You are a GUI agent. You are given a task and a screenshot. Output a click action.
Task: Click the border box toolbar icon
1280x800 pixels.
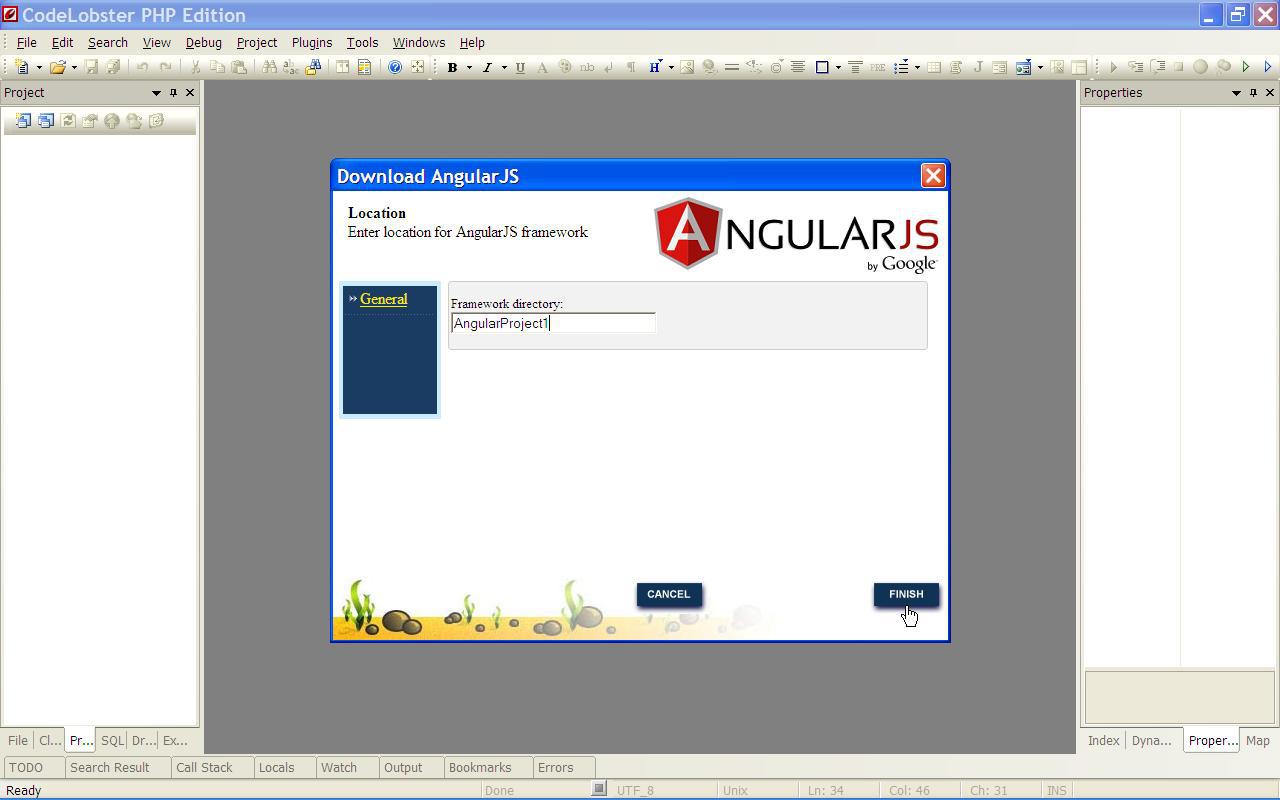pos(822,67)
